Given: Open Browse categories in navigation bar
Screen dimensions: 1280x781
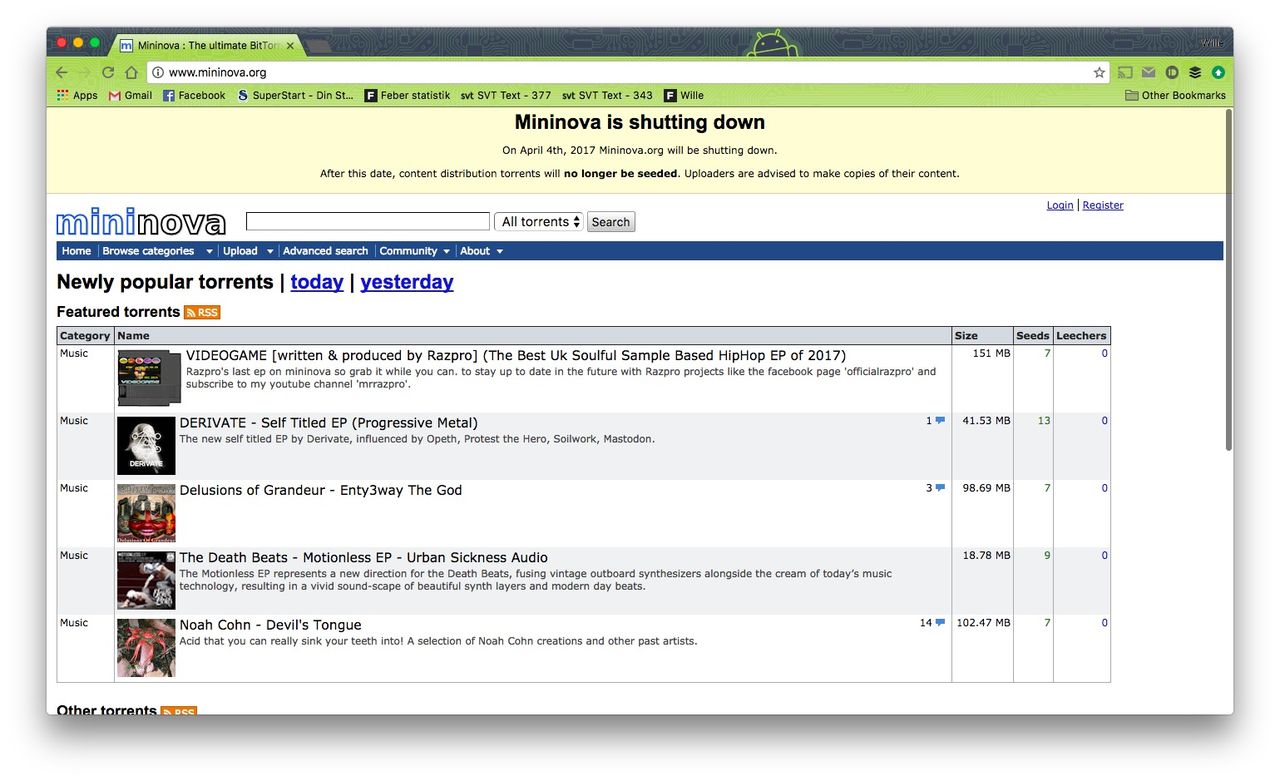Looking at the screenshot, I should pyautogui.click(x=148, y=251).
